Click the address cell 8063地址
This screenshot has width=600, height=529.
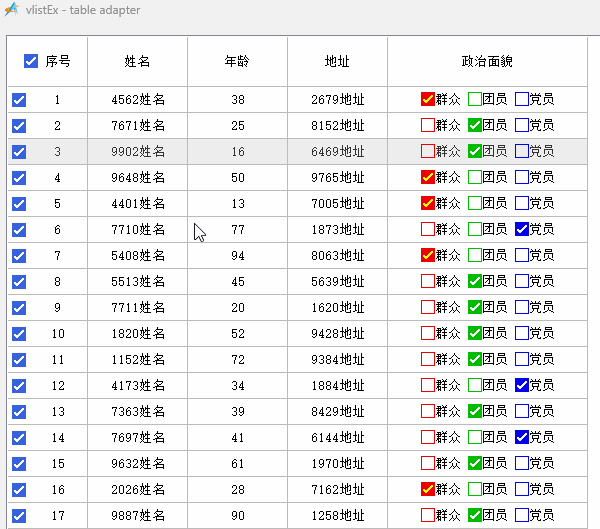[337, 256]
